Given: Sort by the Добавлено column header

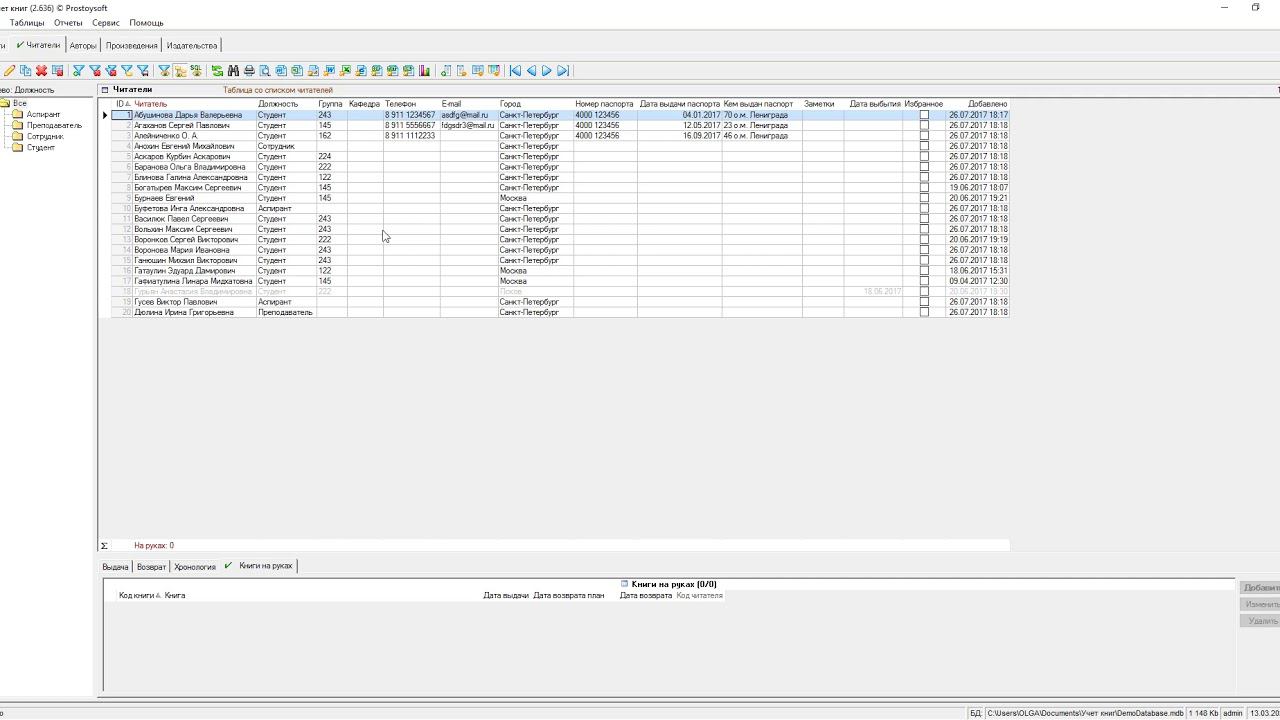Looking at the screenshot, I should (x=977, y=104).
